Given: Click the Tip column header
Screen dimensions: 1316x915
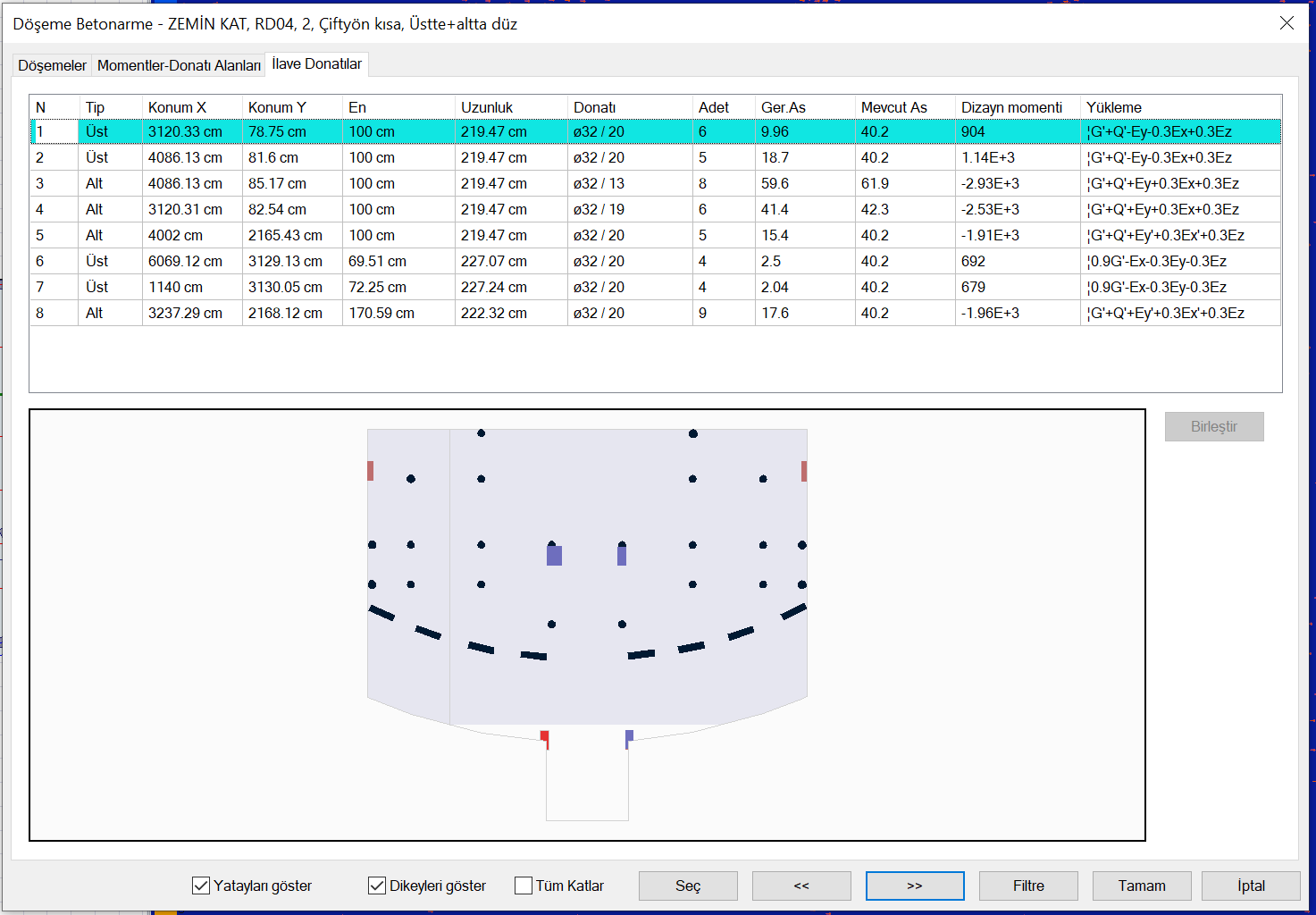Looking at the screenshot, I should click(x=111, y=107).
